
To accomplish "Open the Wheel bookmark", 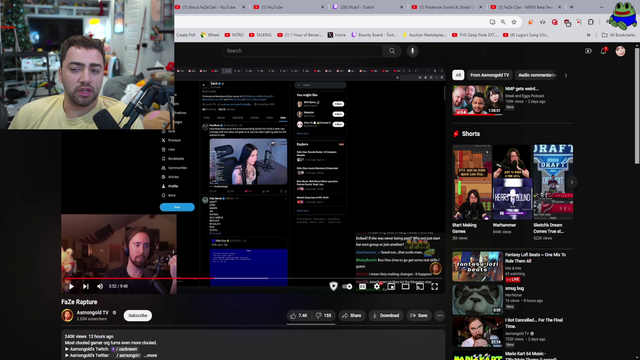I will 210,35.
